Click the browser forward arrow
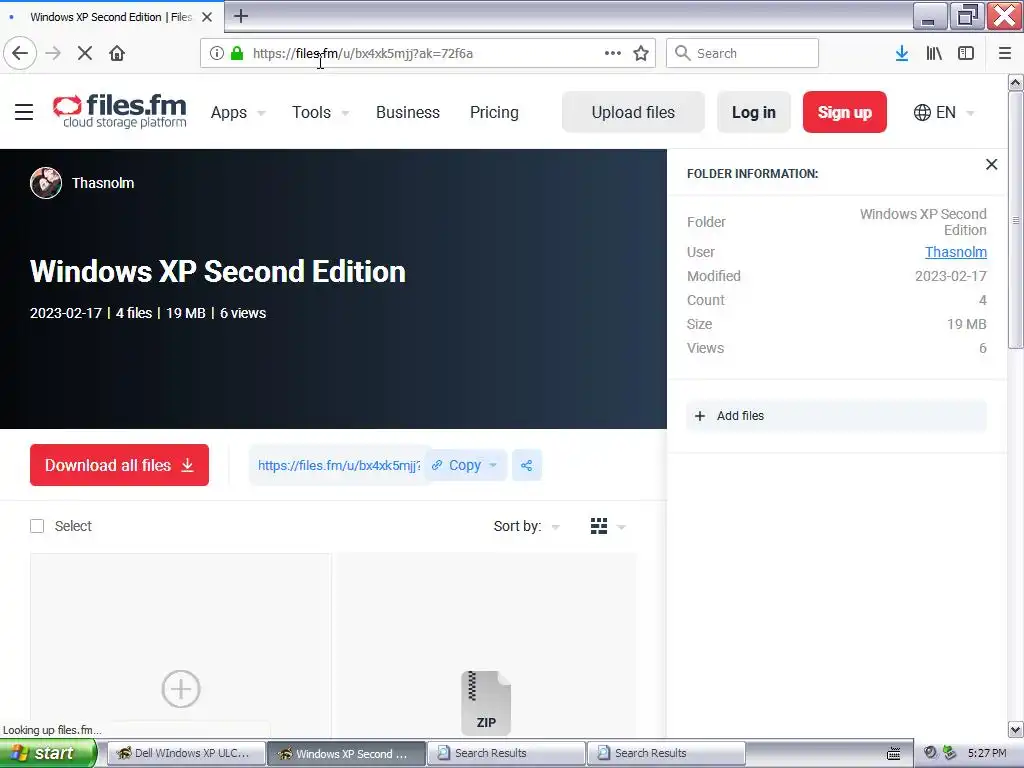Screen dimensions: 1024x768 click(x=53, y=53)
